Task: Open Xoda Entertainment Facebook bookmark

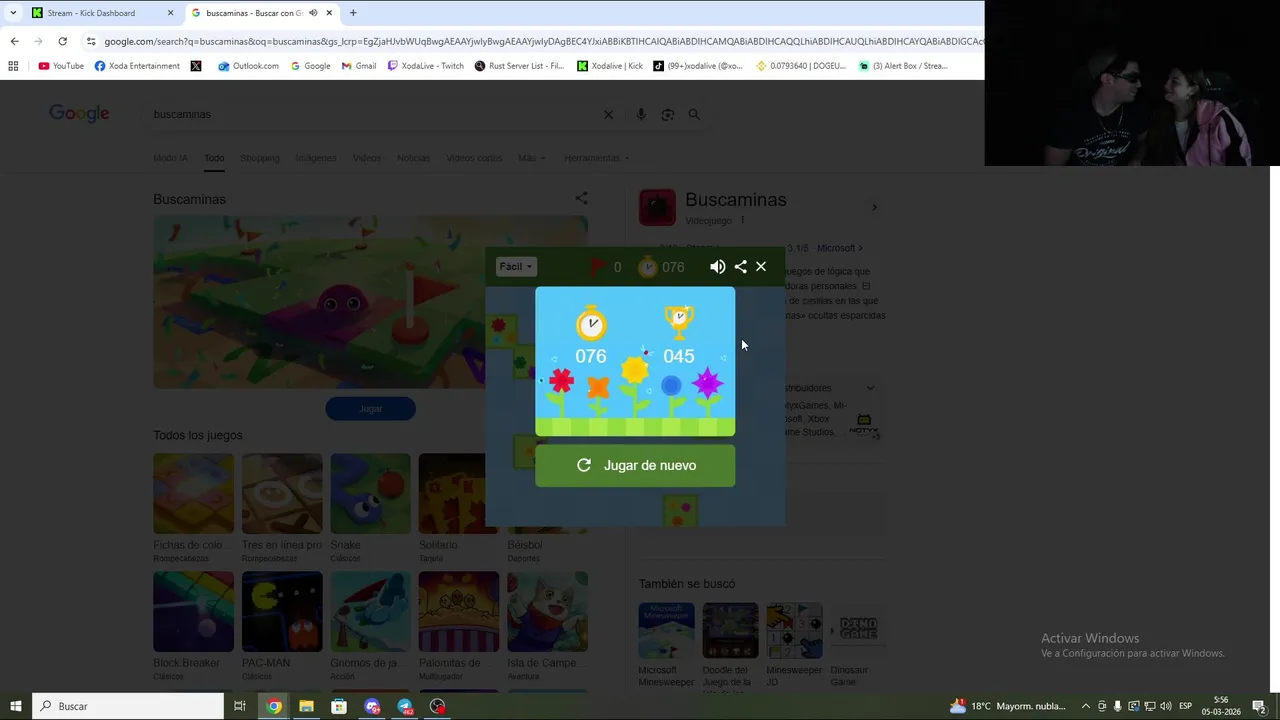Action: [x=137, y=66]
